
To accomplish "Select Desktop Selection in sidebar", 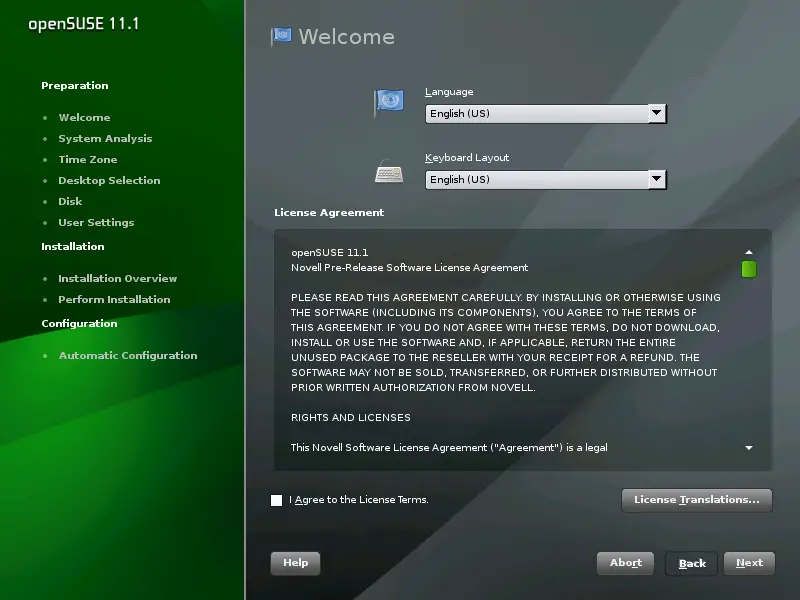I will click(x=109, y=181).
